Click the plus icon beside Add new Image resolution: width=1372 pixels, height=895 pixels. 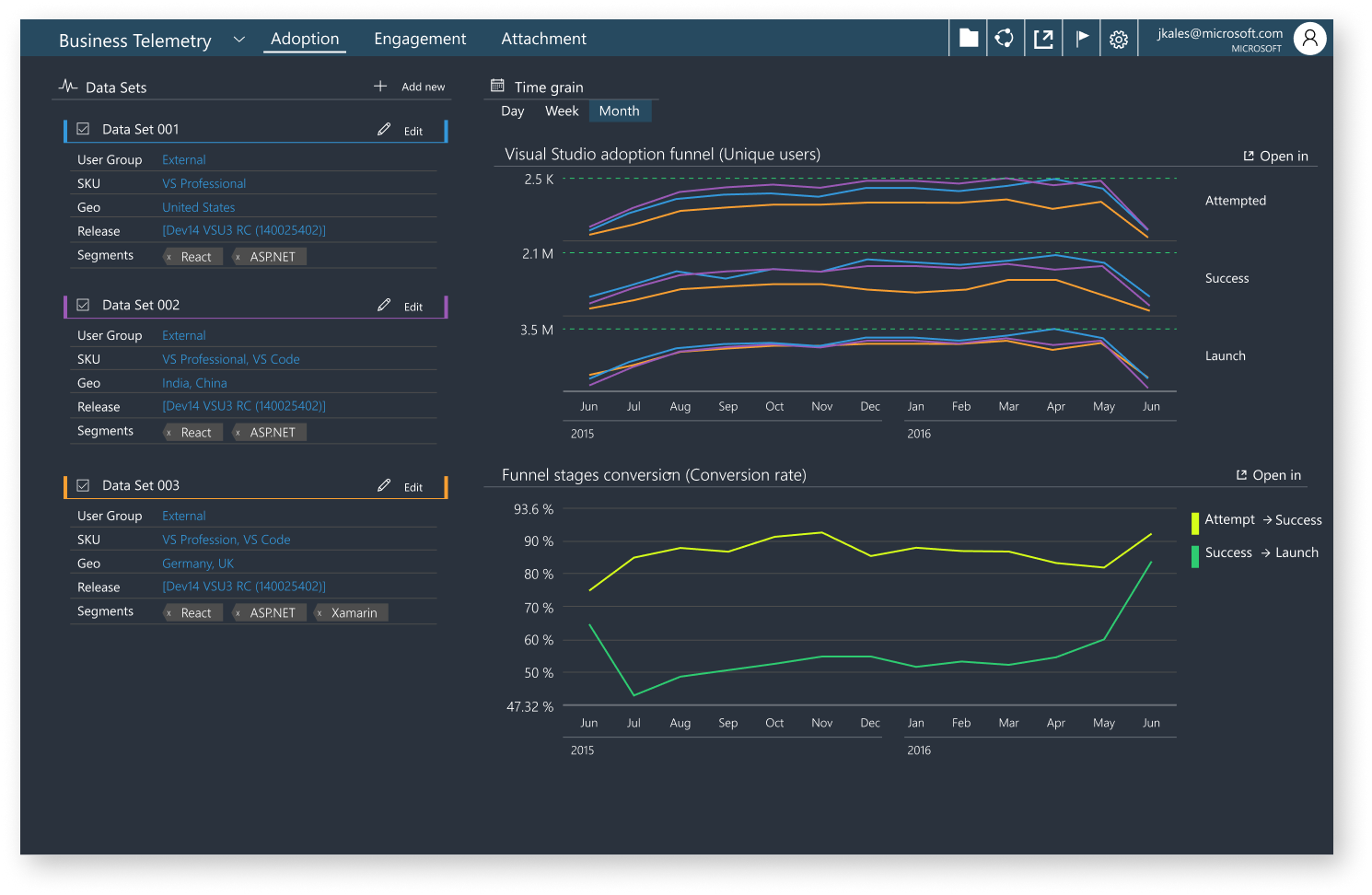(x=380, y=86)
